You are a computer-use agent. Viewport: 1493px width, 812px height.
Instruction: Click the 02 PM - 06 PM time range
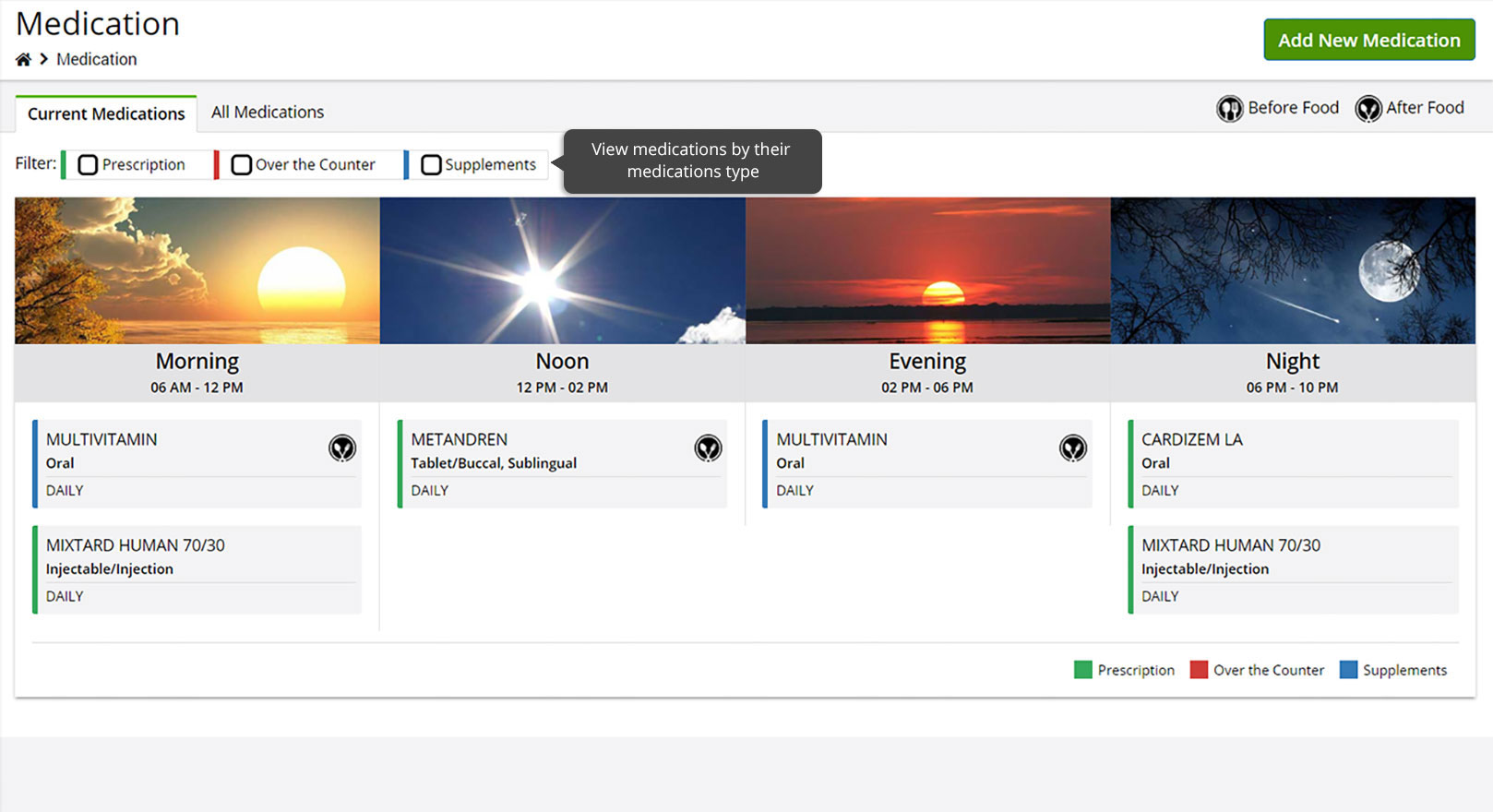pos(927,388)
